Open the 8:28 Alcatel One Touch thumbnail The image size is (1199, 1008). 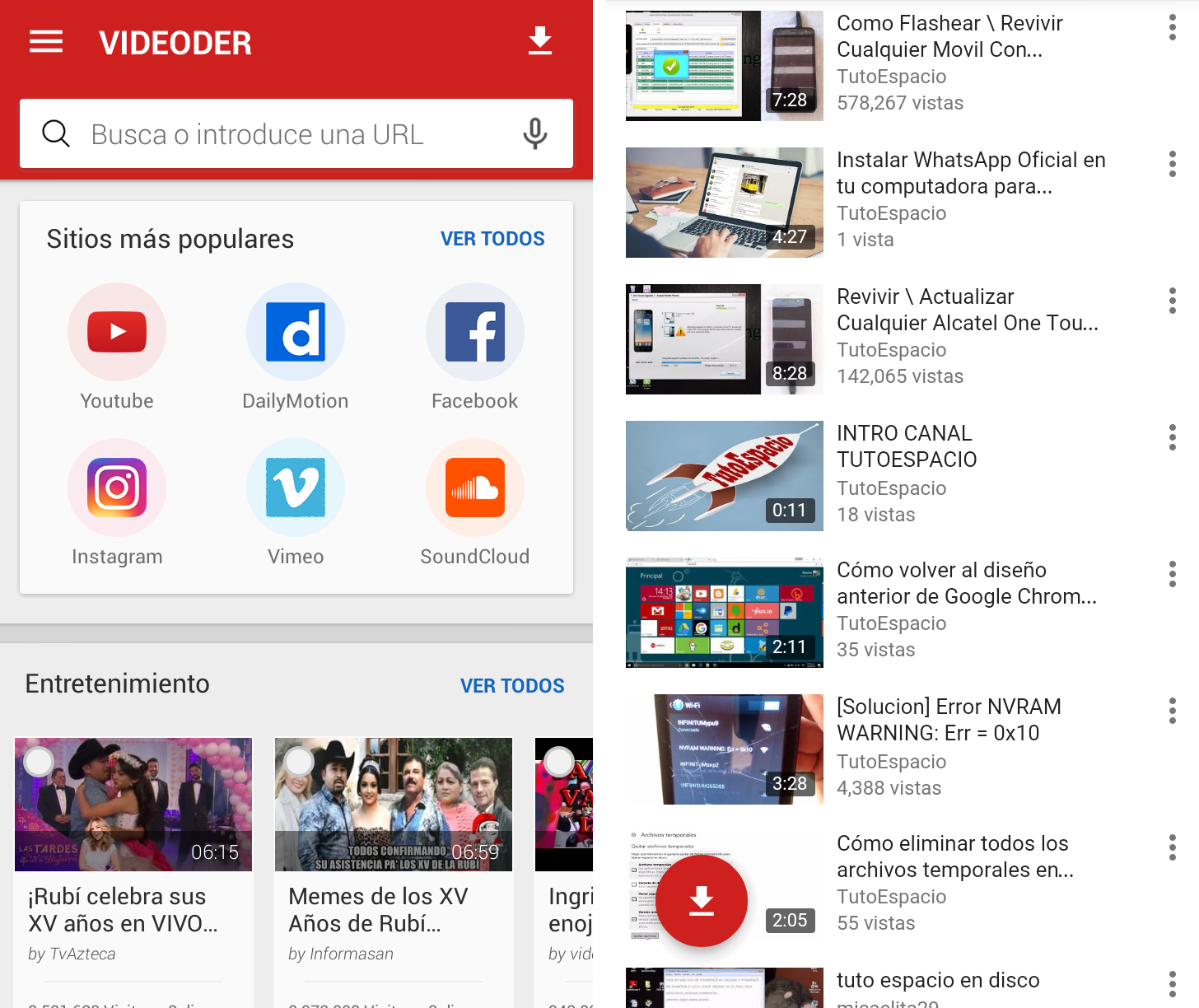[725, 339]
